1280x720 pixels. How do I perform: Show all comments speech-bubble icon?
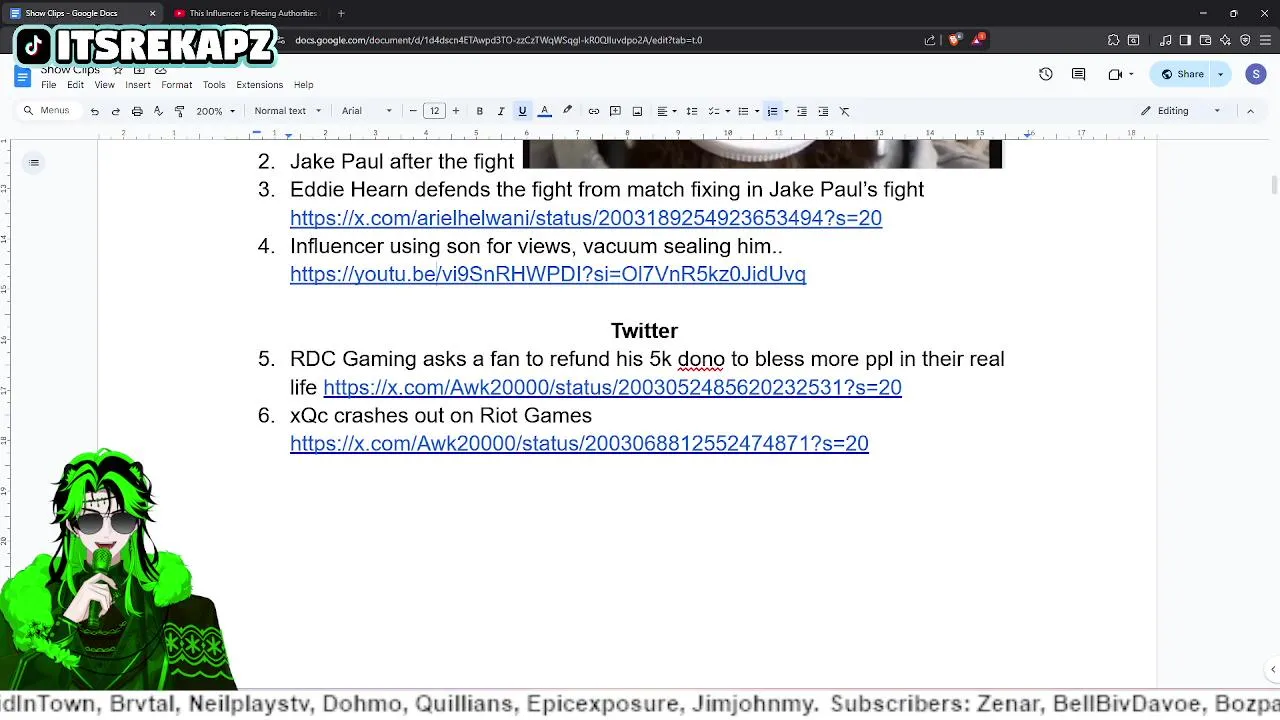pyautogui.click(x=1078, y=74)
